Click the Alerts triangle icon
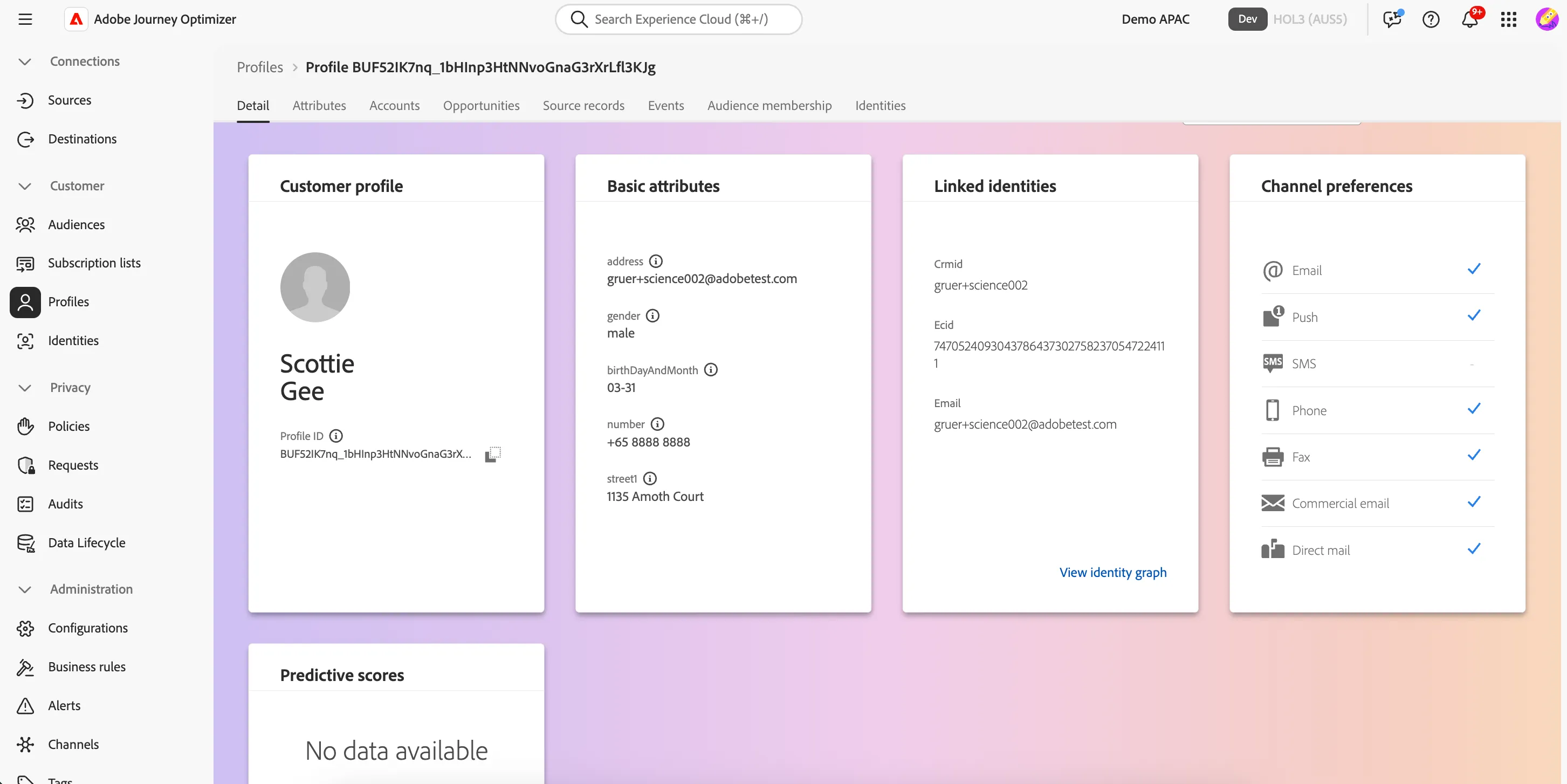 coord(25,706)
